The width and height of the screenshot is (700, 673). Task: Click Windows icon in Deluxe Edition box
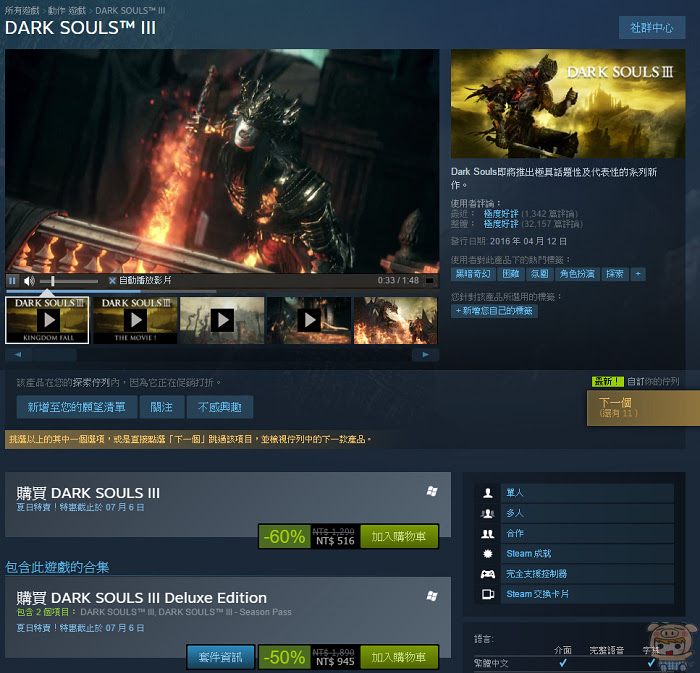(432, 596)
